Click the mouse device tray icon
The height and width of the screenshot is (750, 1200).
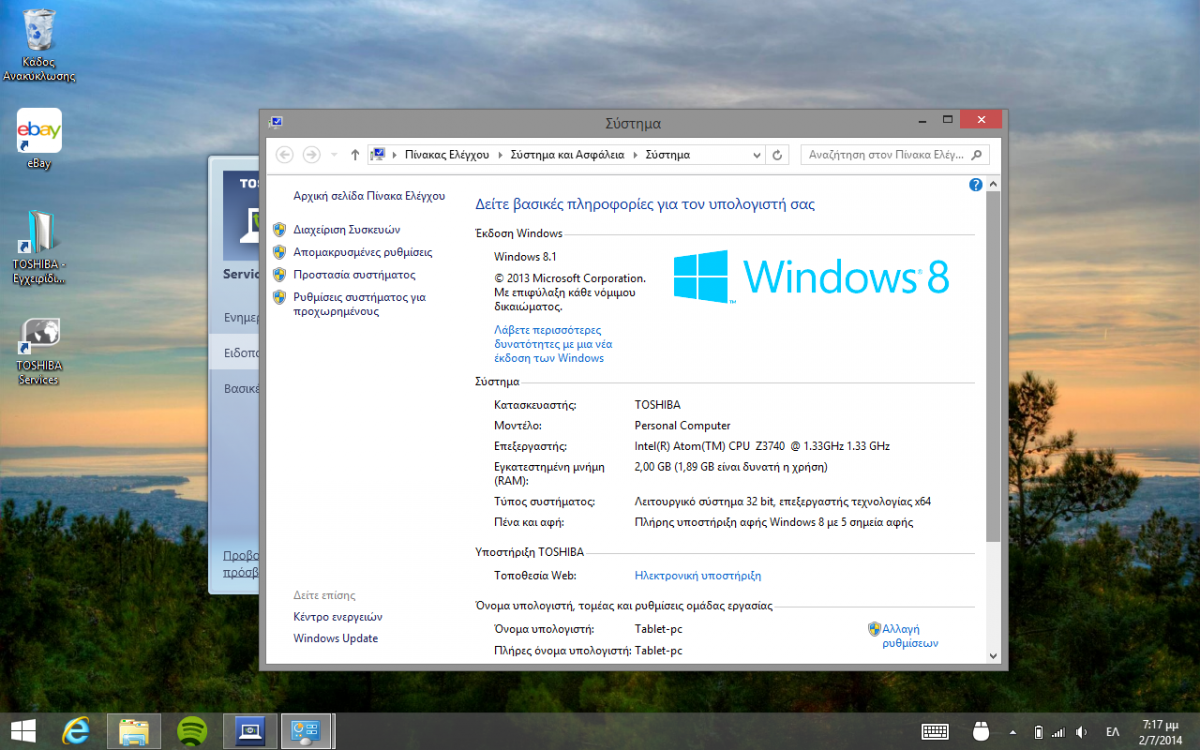980,732
